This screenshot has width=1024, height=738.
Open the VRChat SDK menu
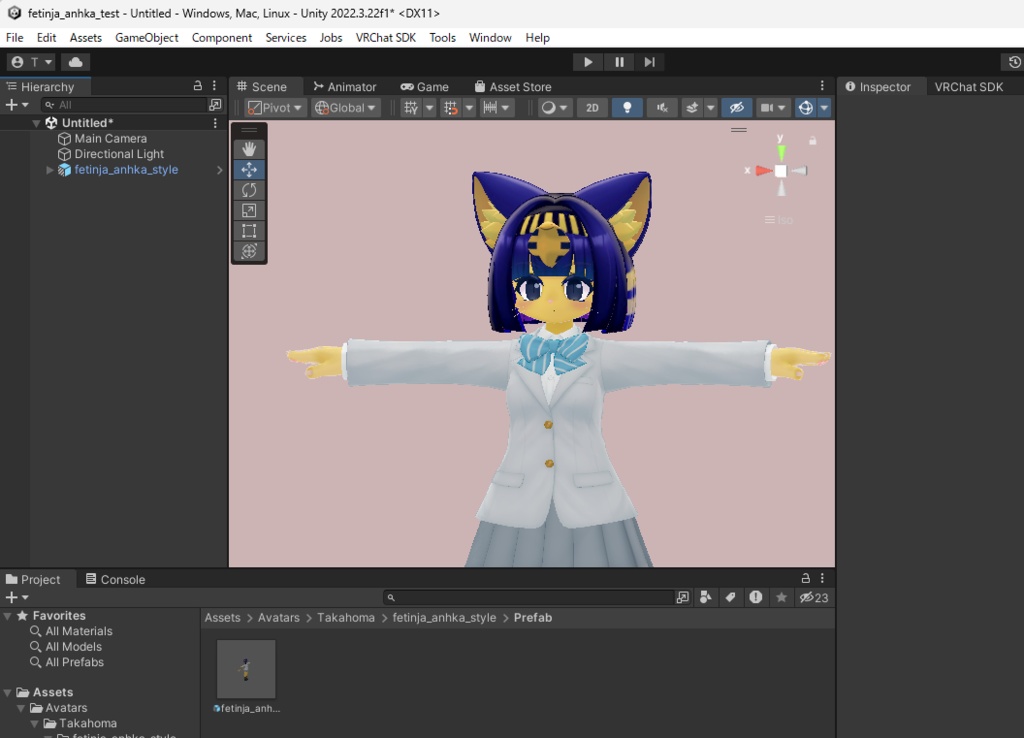[x=385, y=38]
